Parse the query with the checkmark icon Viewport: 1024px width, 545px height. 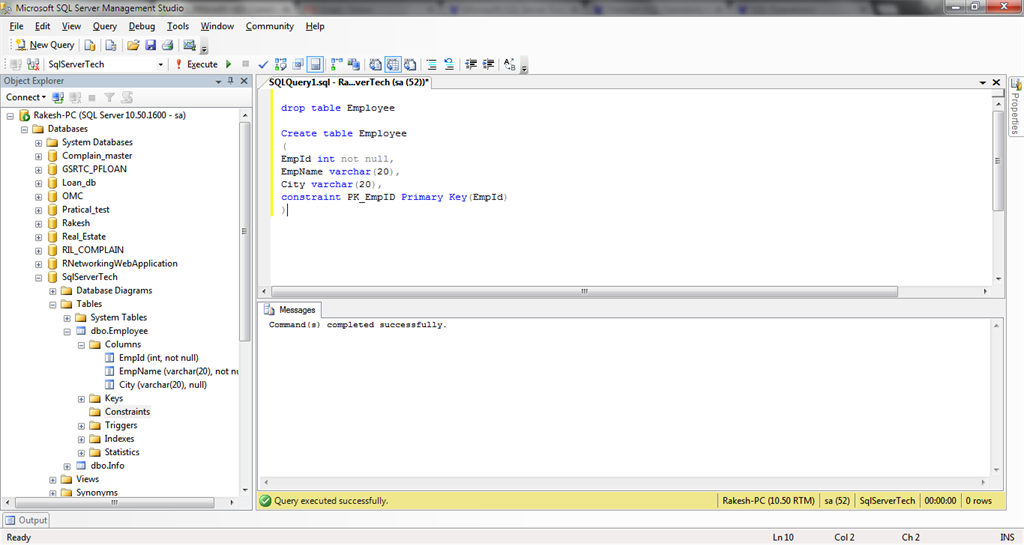click(263, 64)
